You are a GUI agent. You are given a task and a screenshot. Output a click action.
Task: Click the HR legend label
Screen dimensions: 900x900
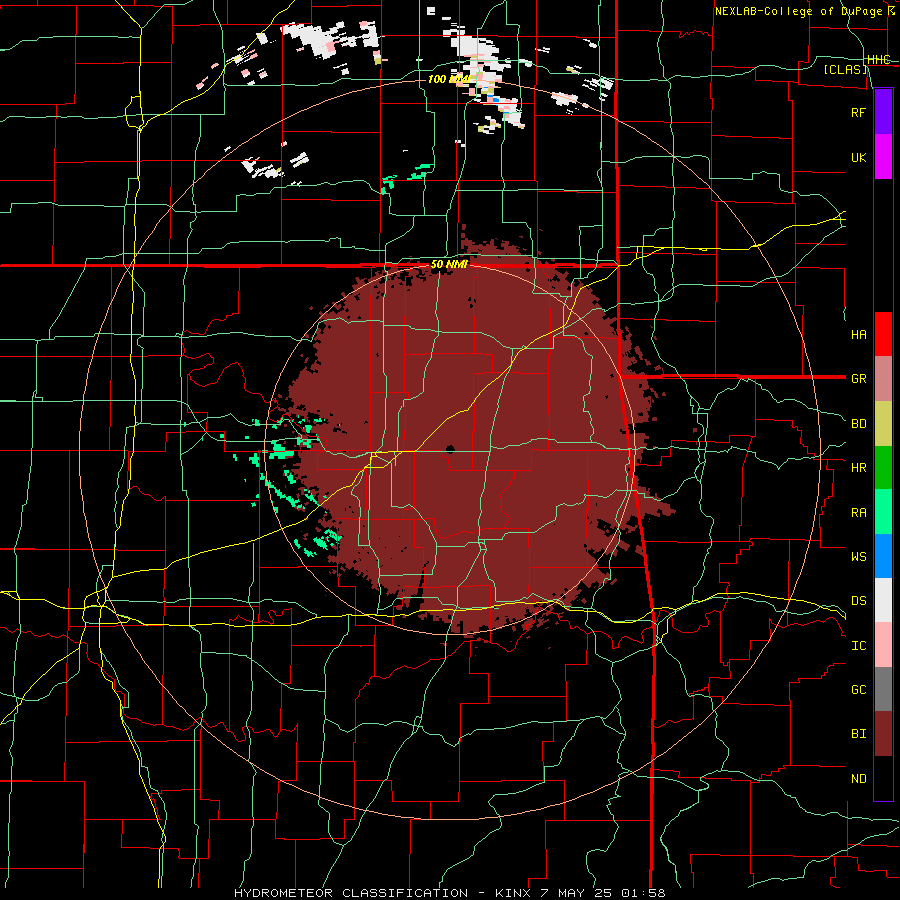point(858,468)
